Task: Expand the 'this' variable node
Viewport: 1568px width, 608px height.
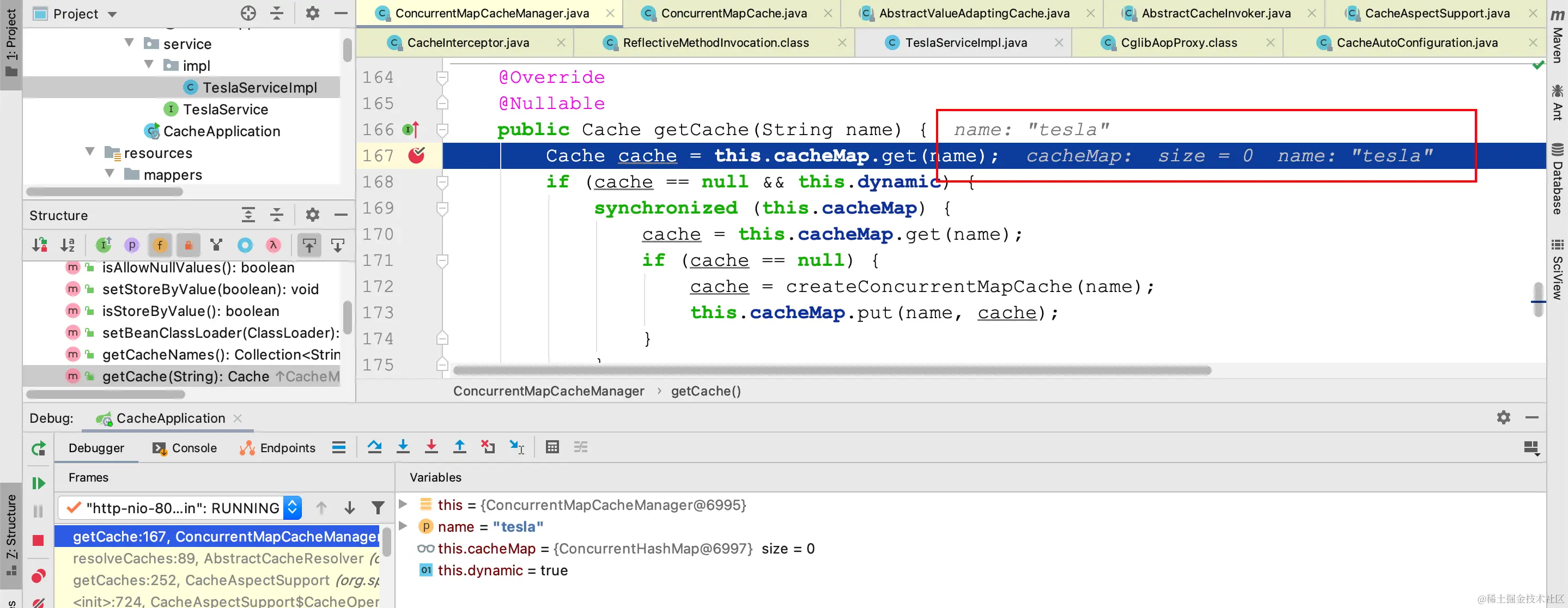Action: point(403,504)
